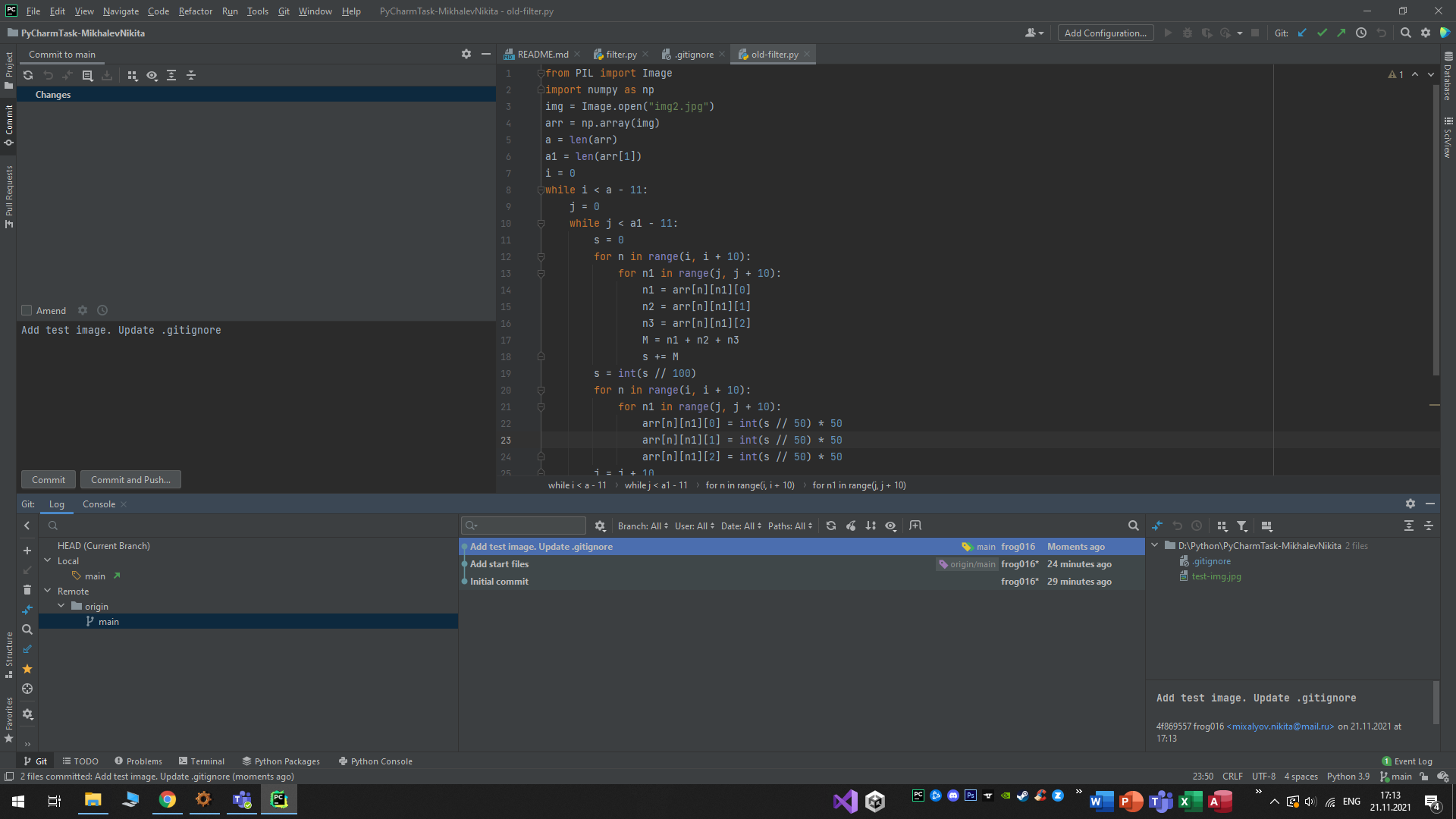Screen dimensions: 1456x819
Task: Click favorite star icon in branches sidebar
Action: (x=27, y=669)
